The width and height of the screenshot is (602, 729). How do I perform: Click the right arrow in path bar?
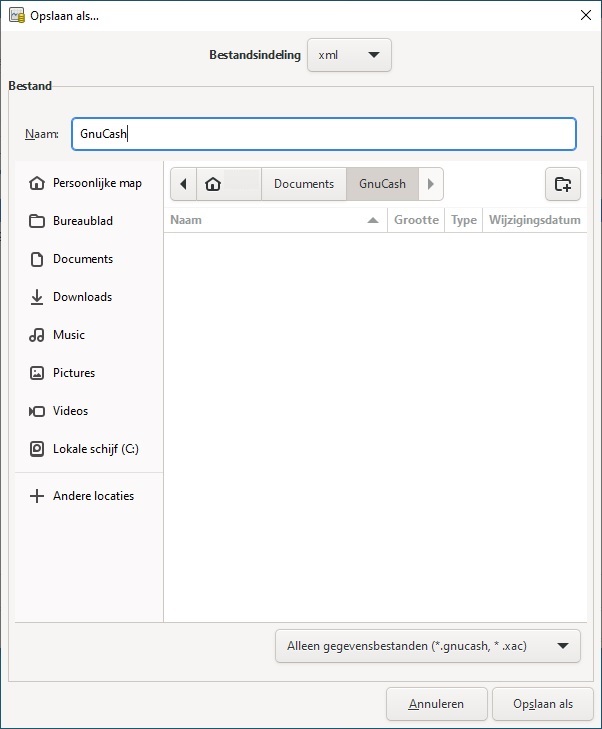click(x=431, y=184)
